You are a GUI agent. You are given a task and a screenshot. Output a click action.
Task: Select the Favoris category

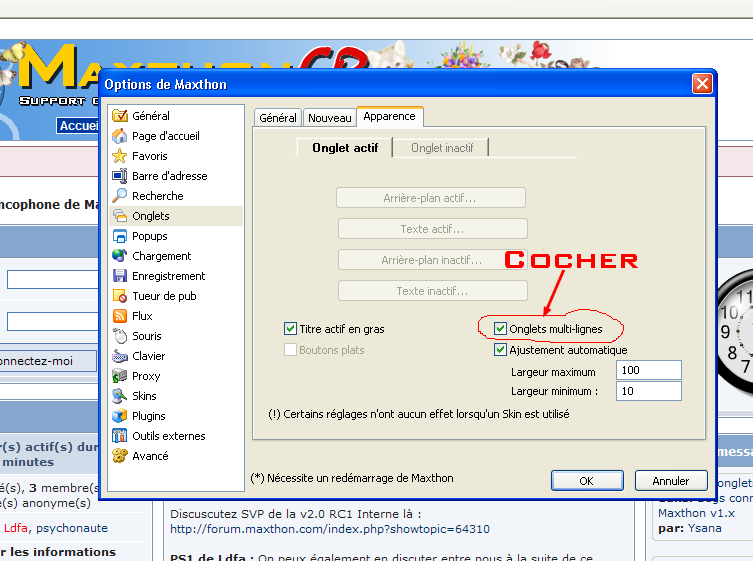(x=150, y=156)
